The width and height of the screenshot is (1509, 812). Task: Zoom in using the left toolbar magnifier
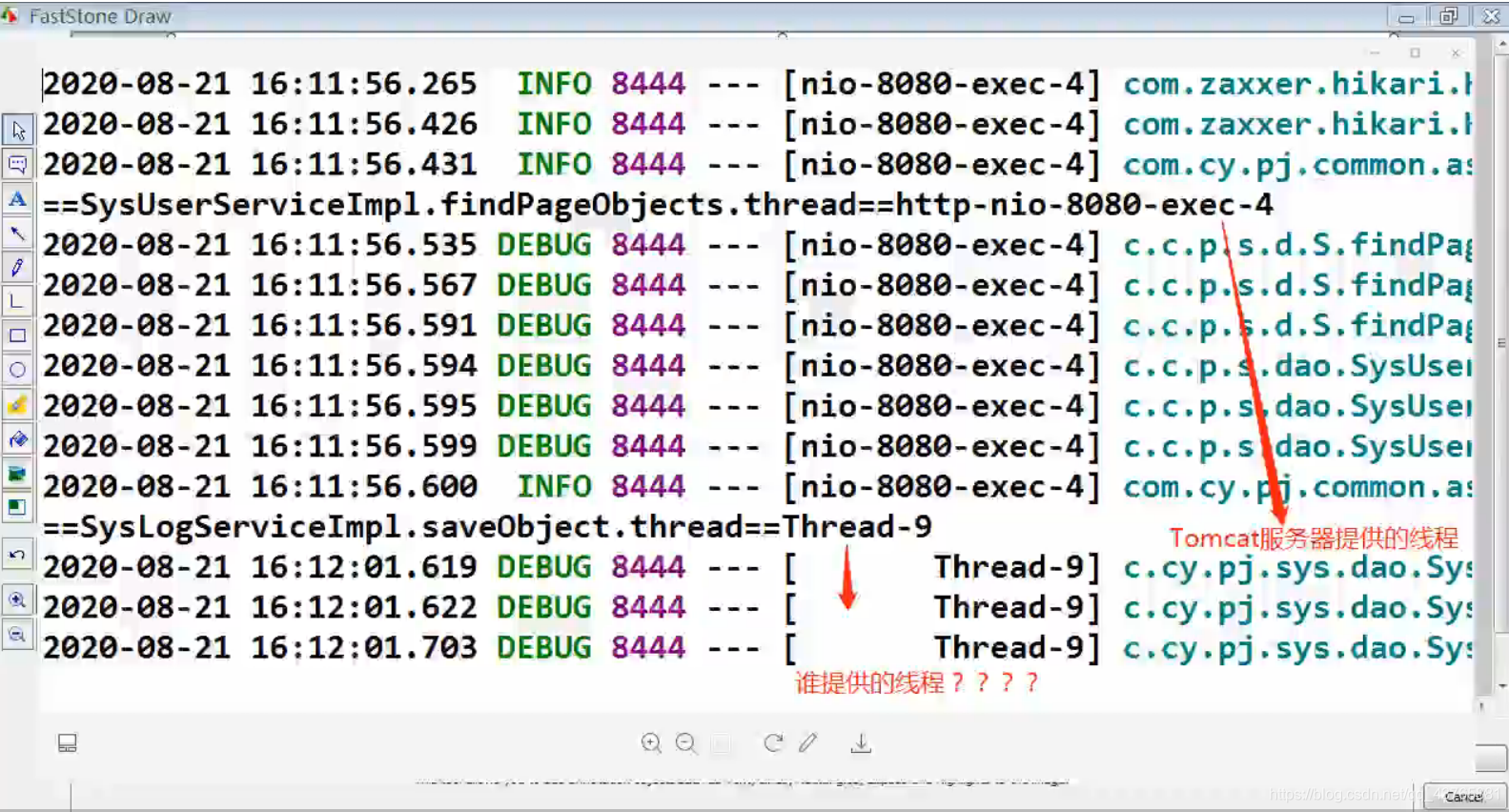17,600
